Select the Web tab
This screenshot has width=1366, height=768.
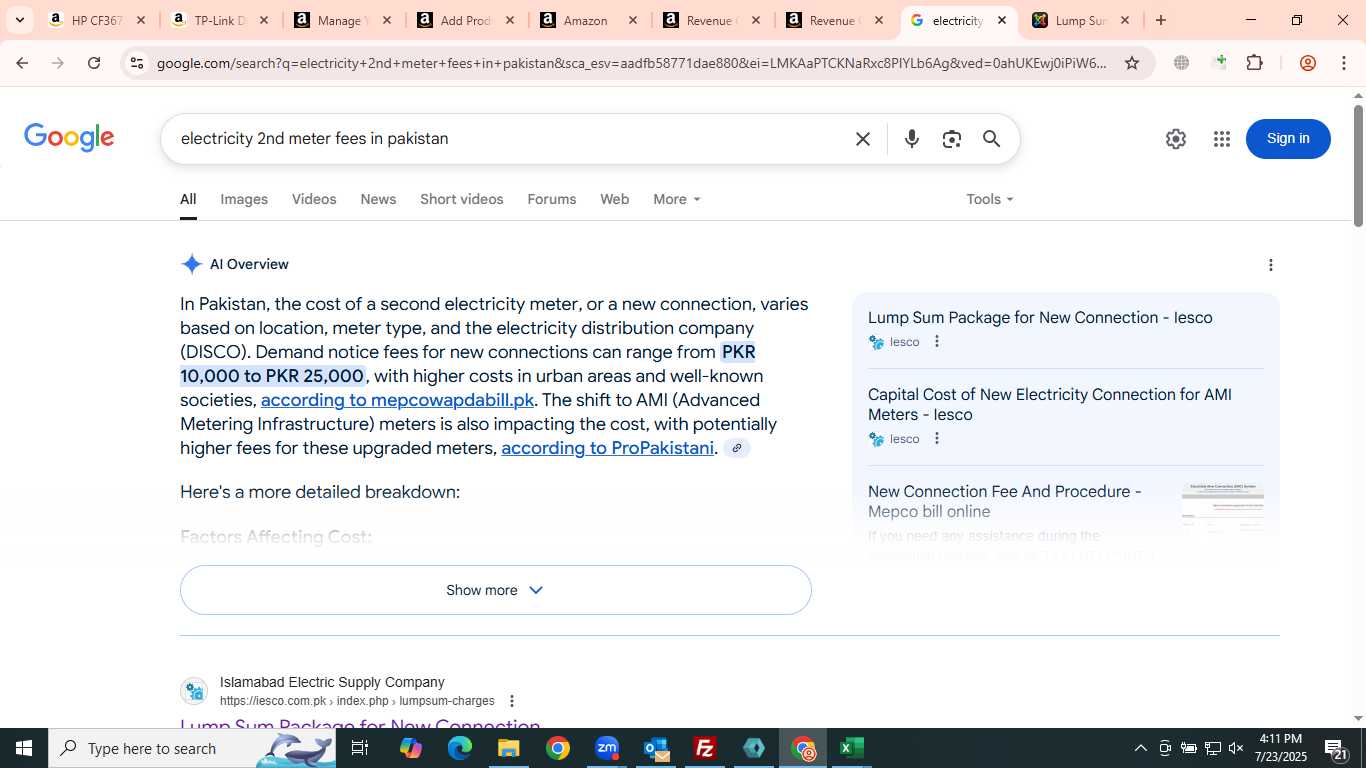pos(614,199)
